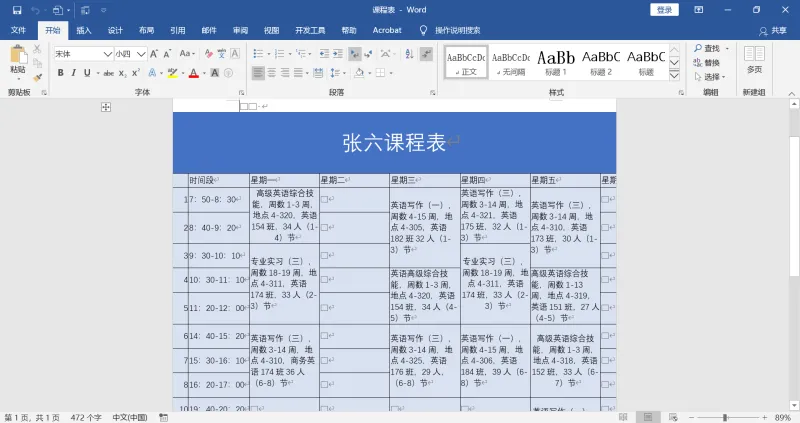Click the zoom slider in status bar

pyautogui.click(x=724, y=417)
